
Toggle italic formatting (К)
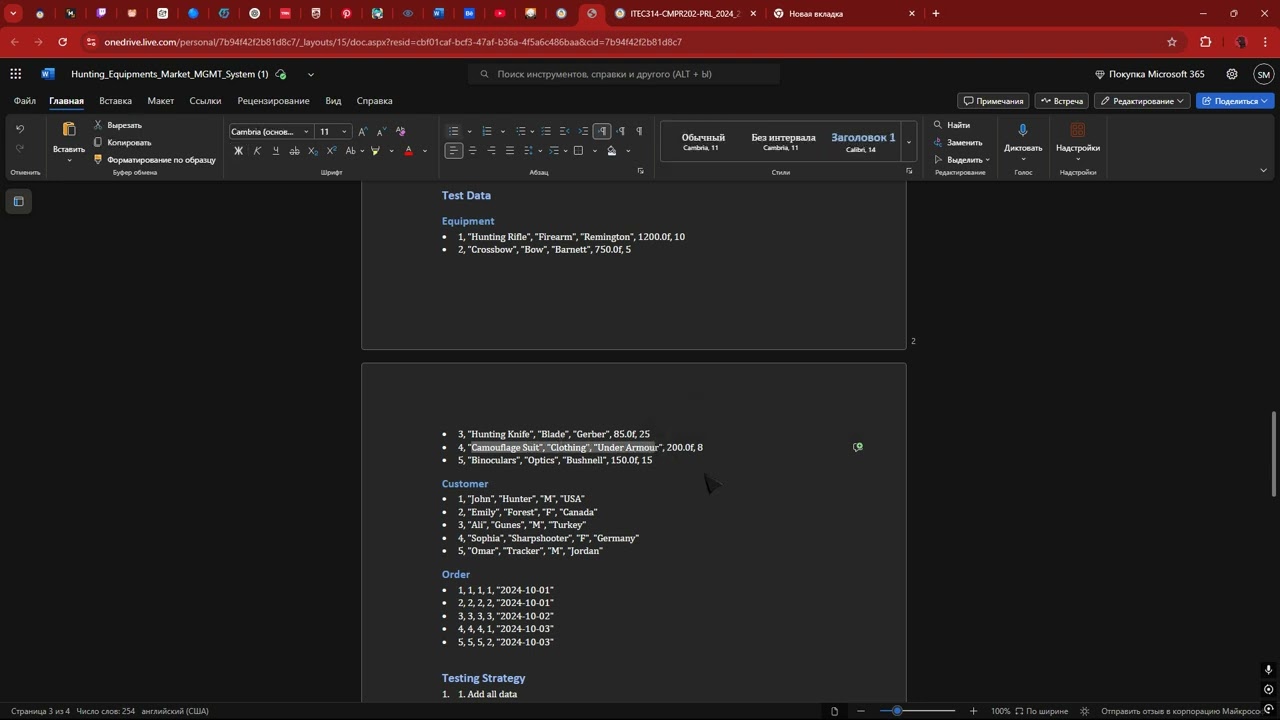[257, 151]
